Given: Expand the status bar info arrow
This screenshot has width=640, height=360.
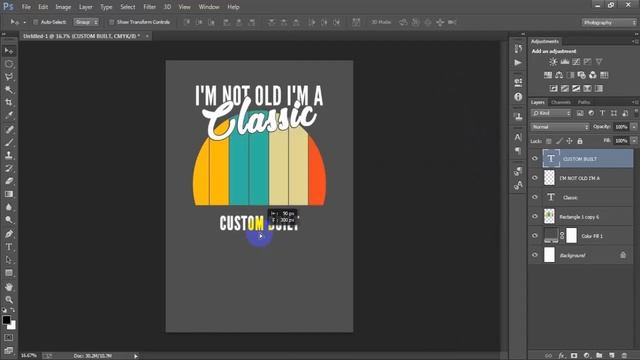Looking at the screenshot, I should pos(136,356).
